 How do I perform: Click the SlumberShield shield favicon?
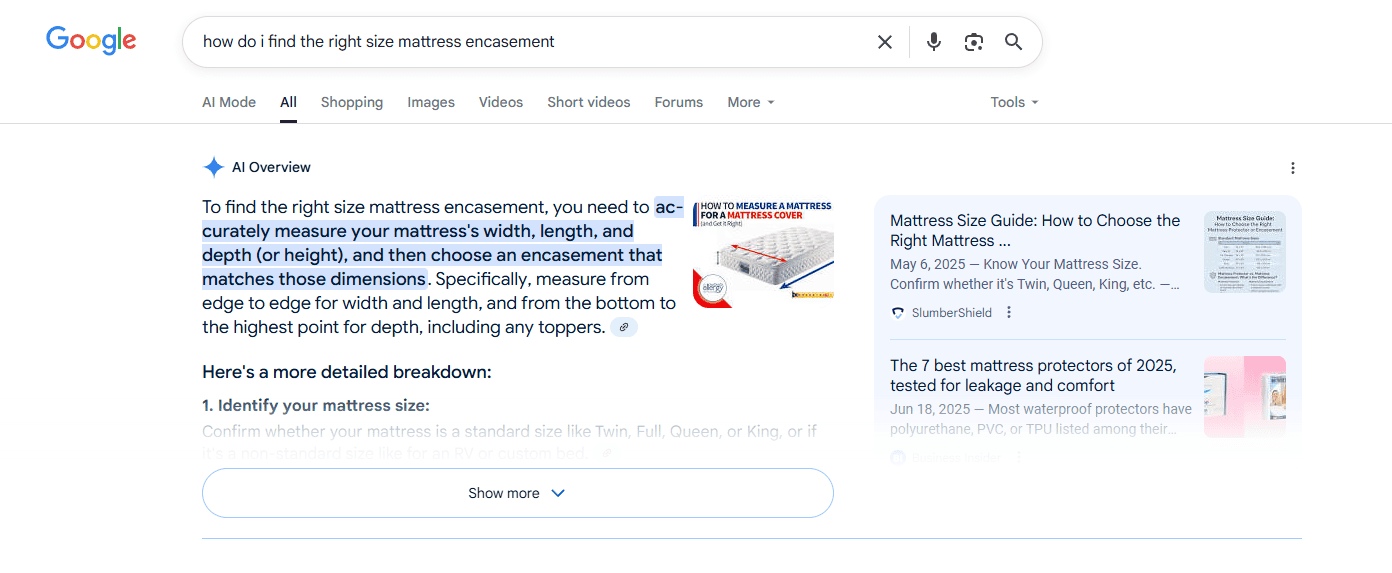pyautogui.click(x=897, y=312)
